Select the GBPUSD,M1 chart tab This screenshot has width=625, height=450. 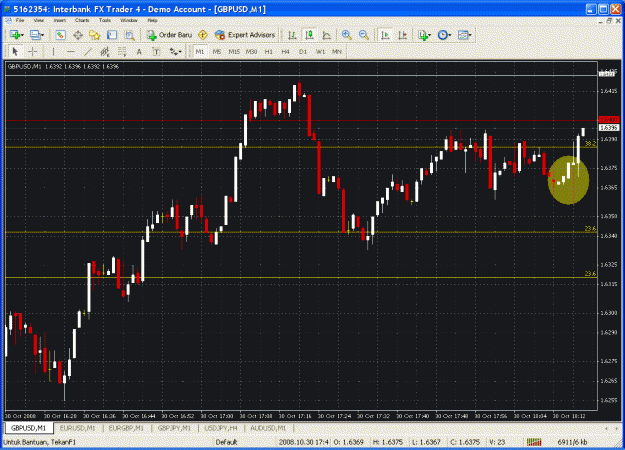click(x=28, y=428)
